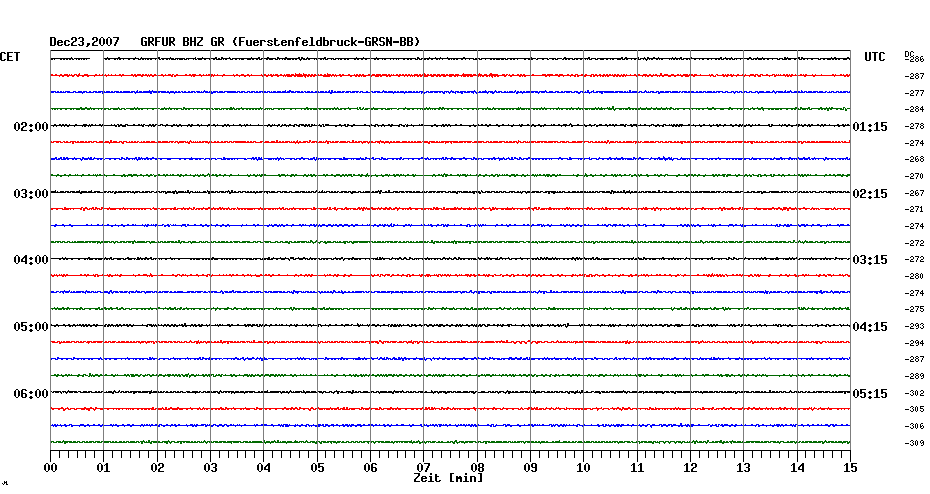Click minute tick label 15
The image size is (930, 494).
(x=850, y=468)
